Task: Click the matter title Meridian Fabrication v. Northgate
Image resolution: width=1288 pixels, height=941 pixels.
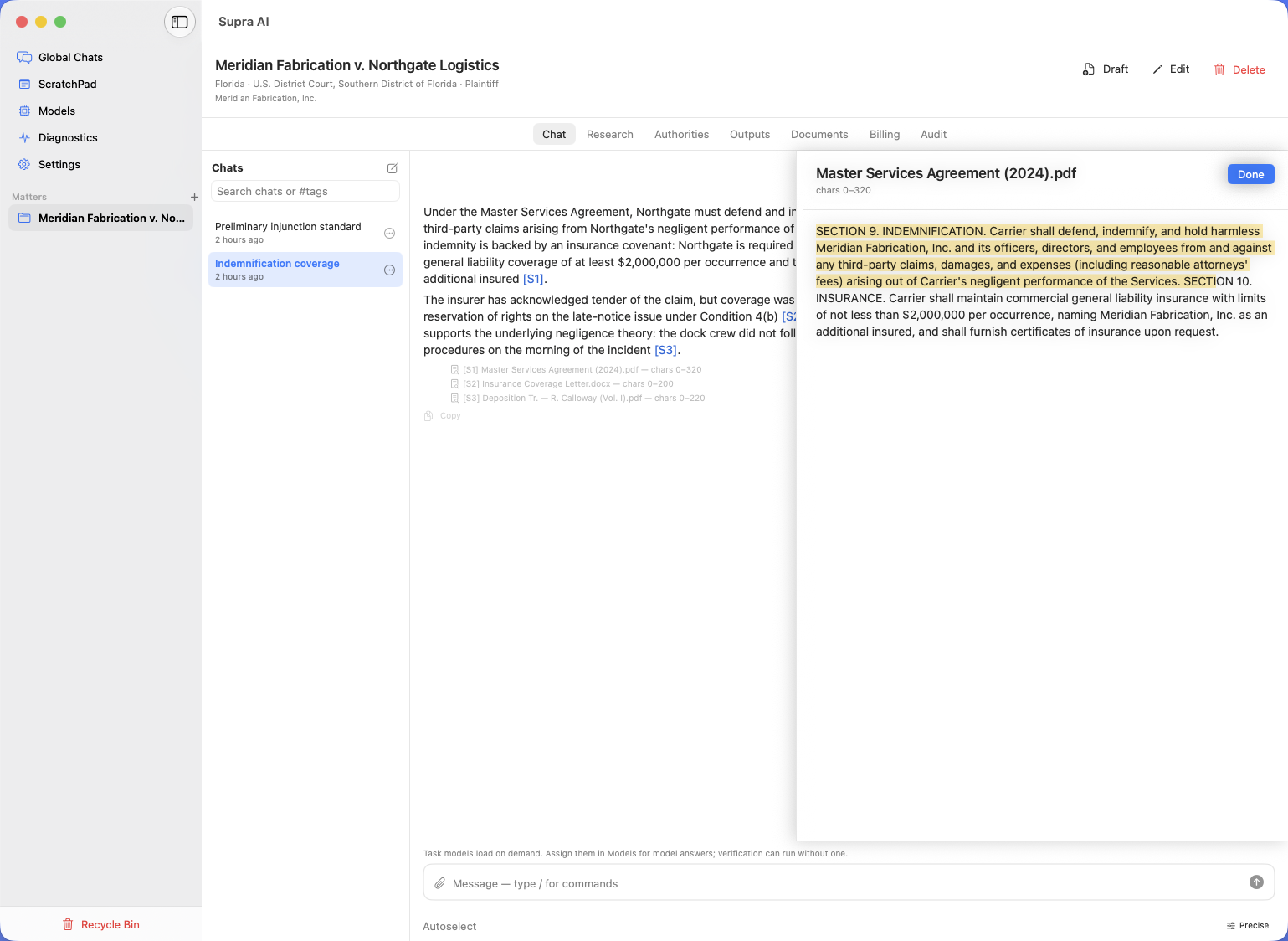Action: 357,65
